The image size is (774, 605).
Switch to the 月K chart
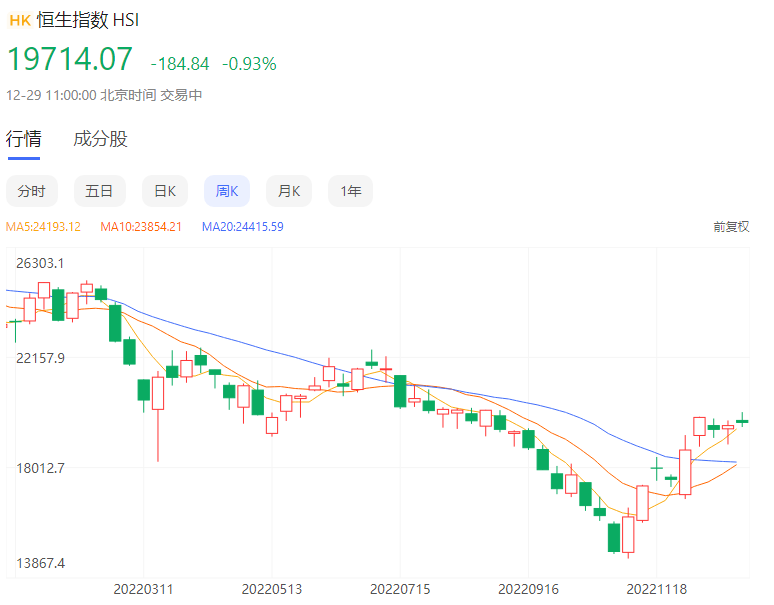pyautogui.click(x=289, y=191)
